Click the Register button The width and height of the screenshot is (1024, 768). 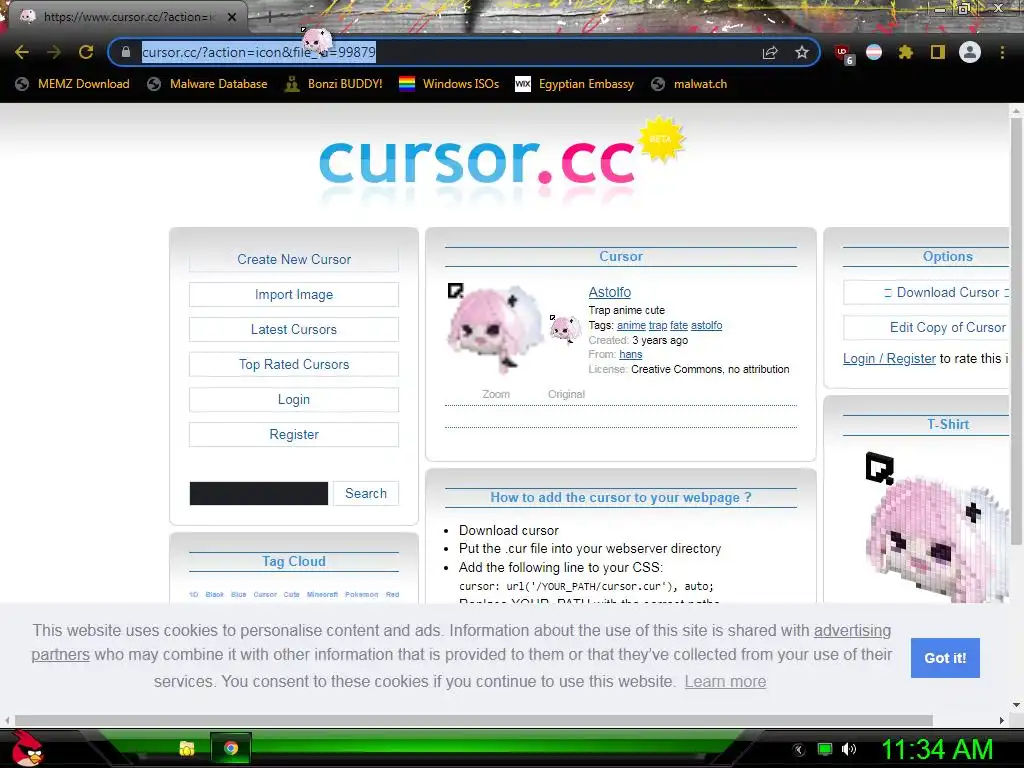tap(294, 434)
